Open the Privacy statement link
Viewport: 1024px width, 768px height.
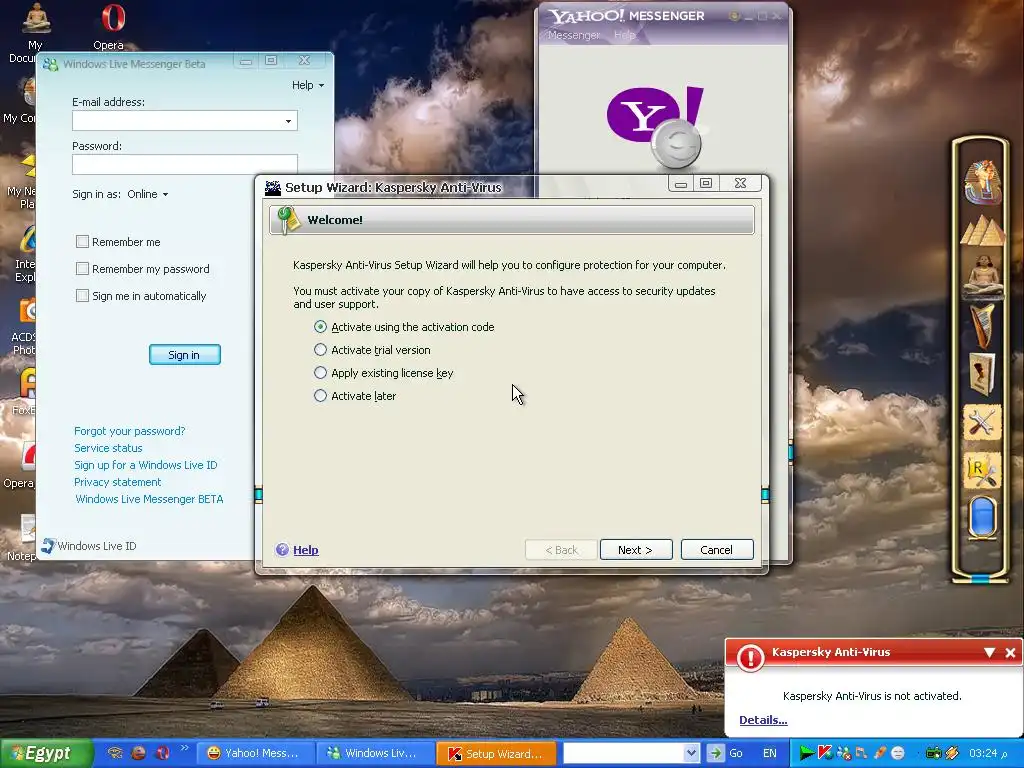tap(118, 482)
